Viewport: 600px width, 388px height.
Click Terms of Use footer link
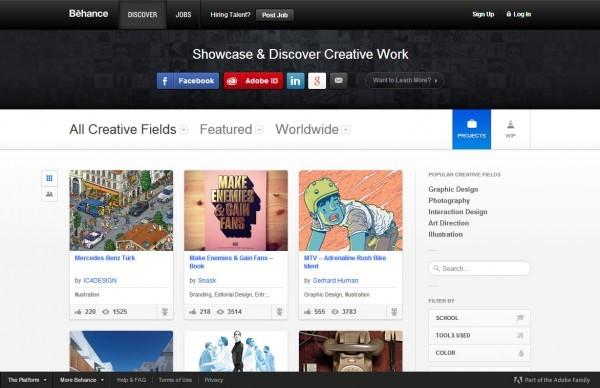click(175, 380)
